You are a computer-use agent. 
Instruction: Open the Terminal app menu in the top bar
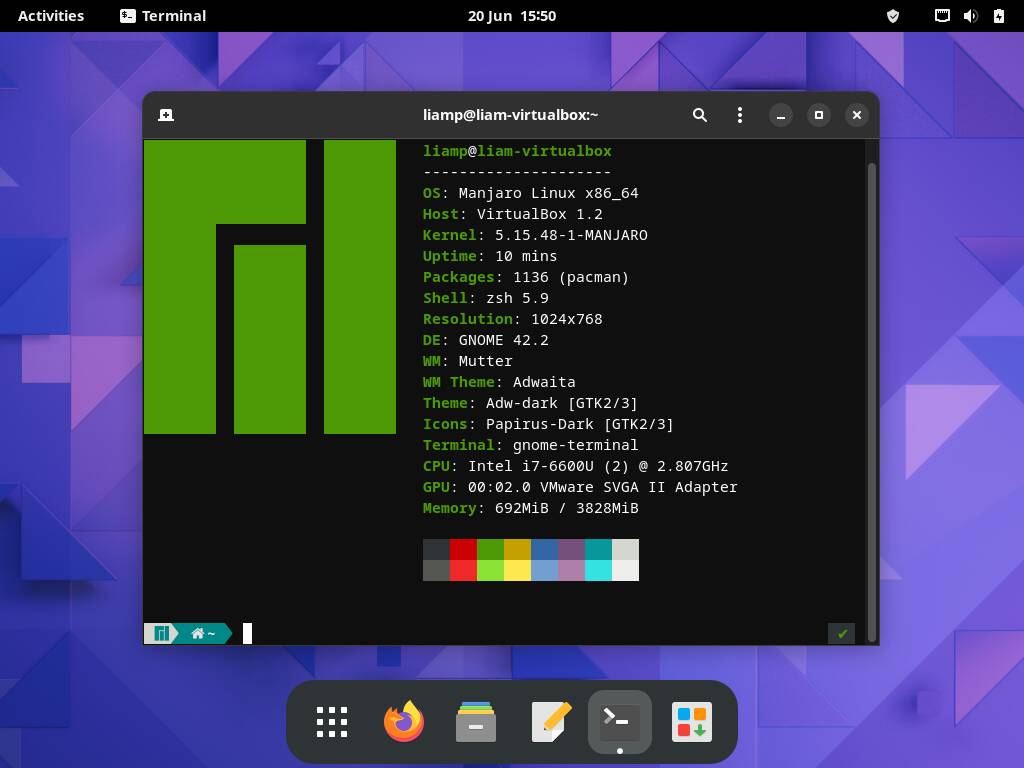pyautogui.click(x=165, y=15)
